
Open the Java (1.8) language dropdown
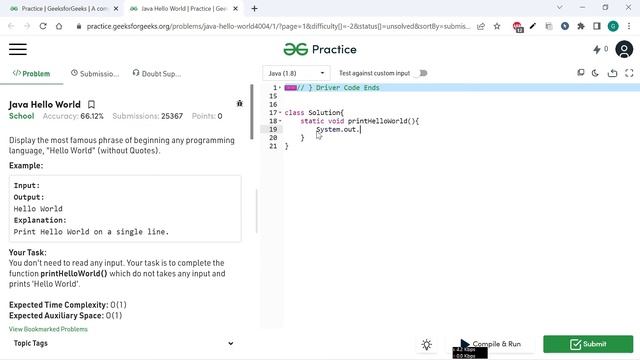[296, 73]
